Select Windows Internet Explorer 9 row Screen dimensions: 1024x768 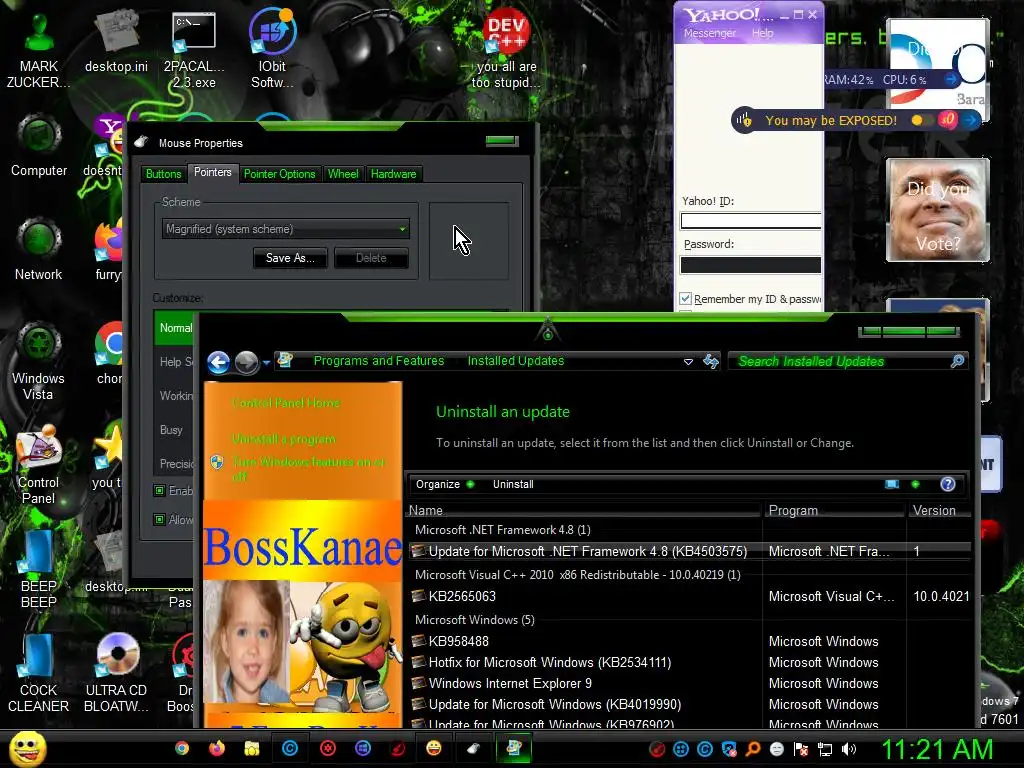[690, 683]
